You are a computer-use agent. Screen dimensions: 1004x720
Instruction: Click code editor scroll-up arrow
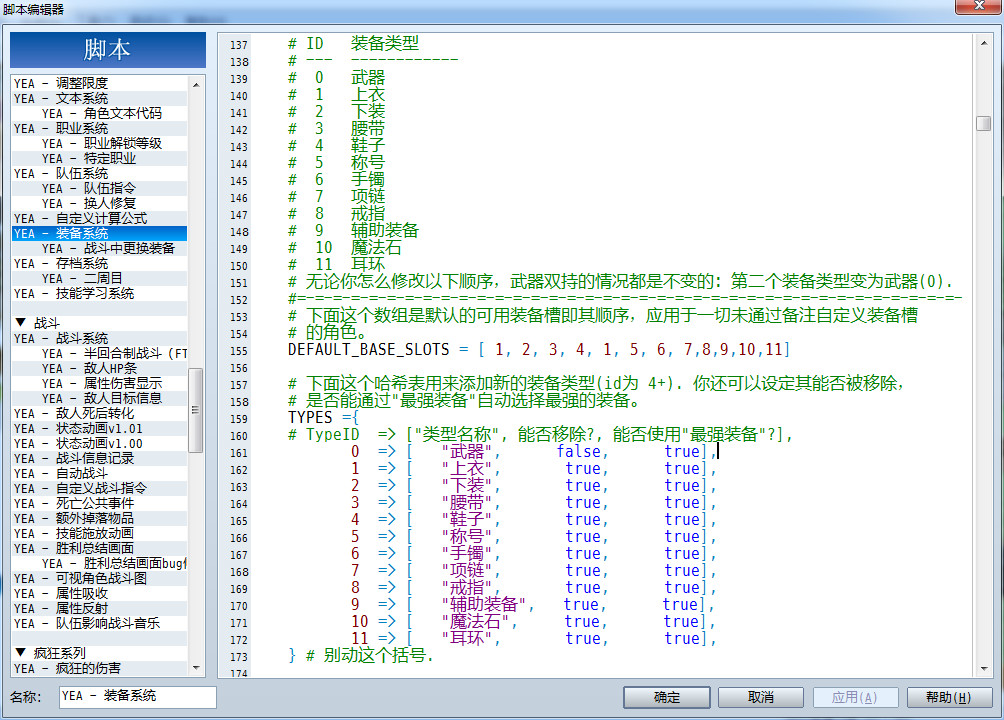pos(984,43)
